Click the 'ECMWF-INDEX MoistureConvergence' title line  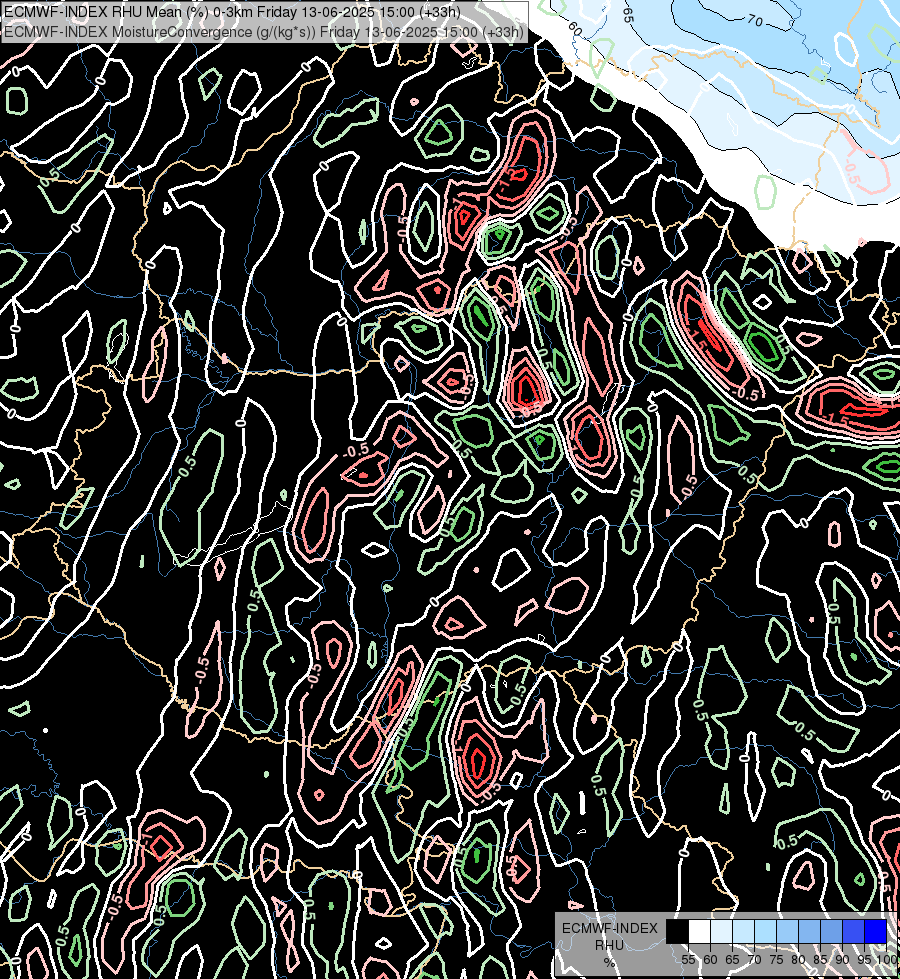[264, 32]
